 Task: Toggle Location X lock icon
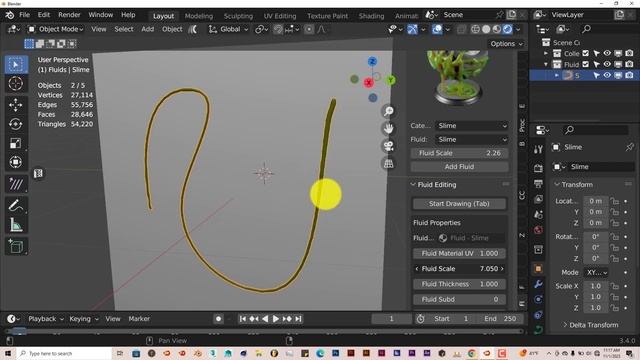(614, 201)
